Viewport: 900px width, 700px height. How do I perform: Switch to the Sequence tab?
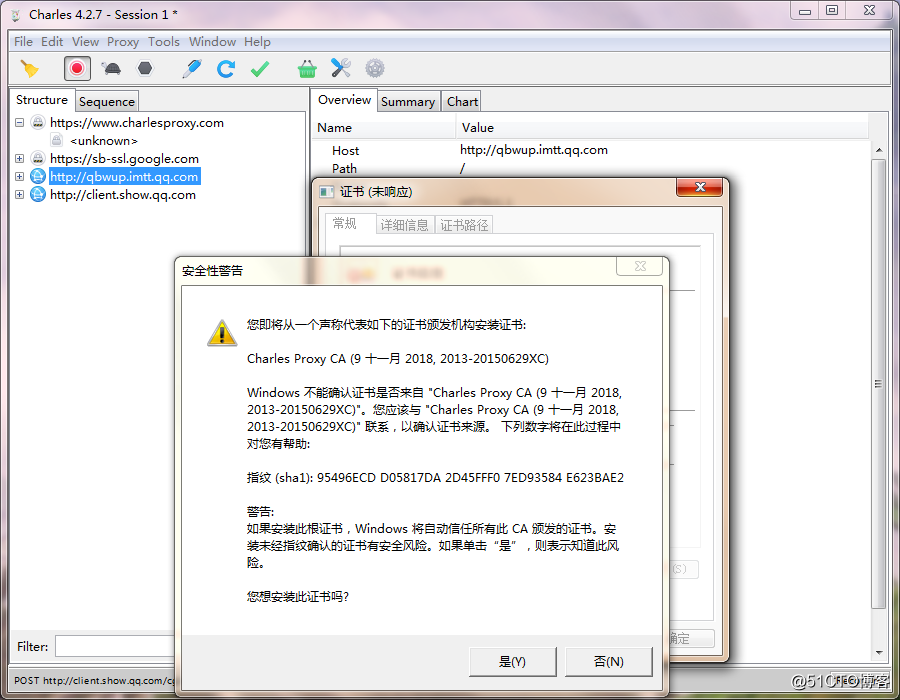pyautogui.click(x=107, y=102)
